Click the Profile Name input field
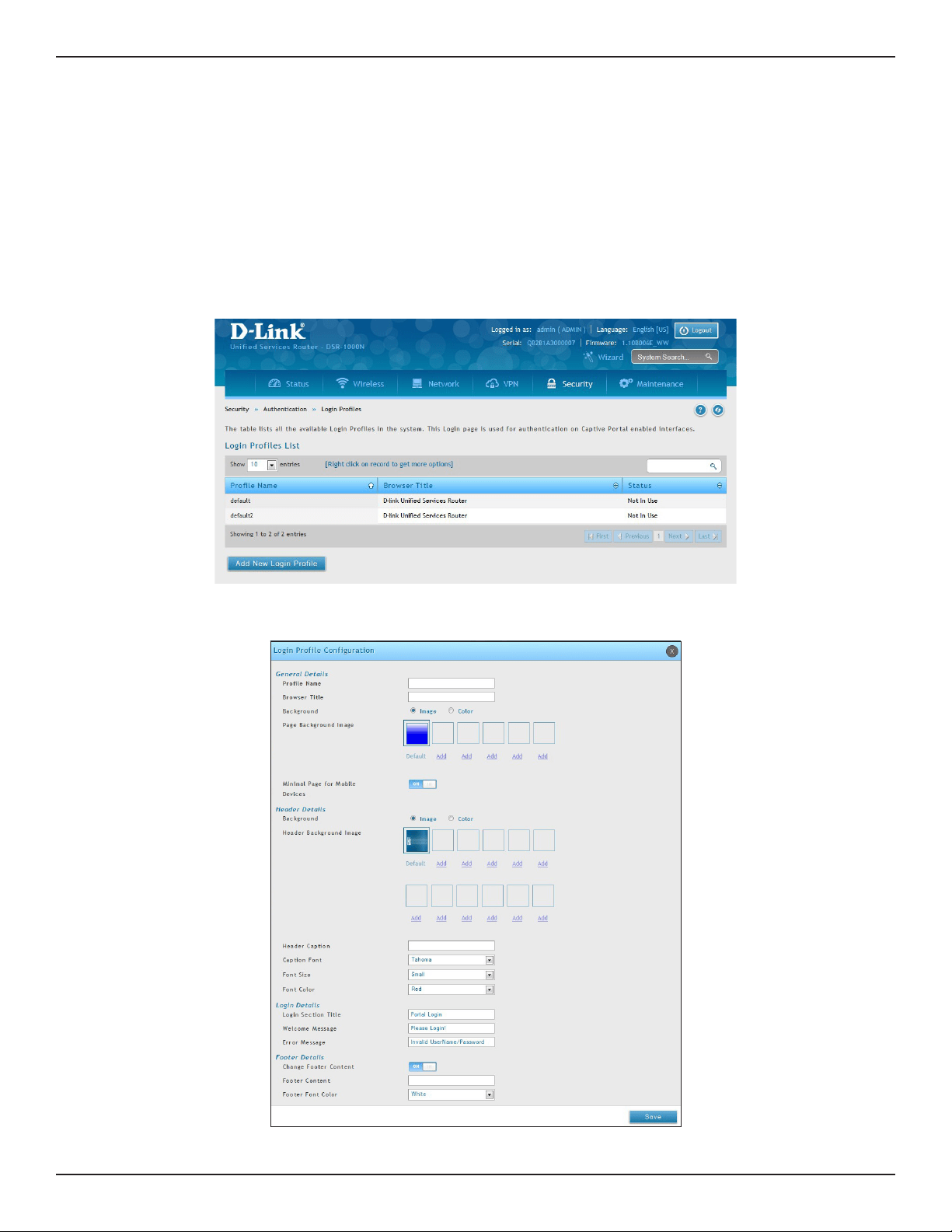952x1232 pixels. pyautogui.click(x=452, y=683)
